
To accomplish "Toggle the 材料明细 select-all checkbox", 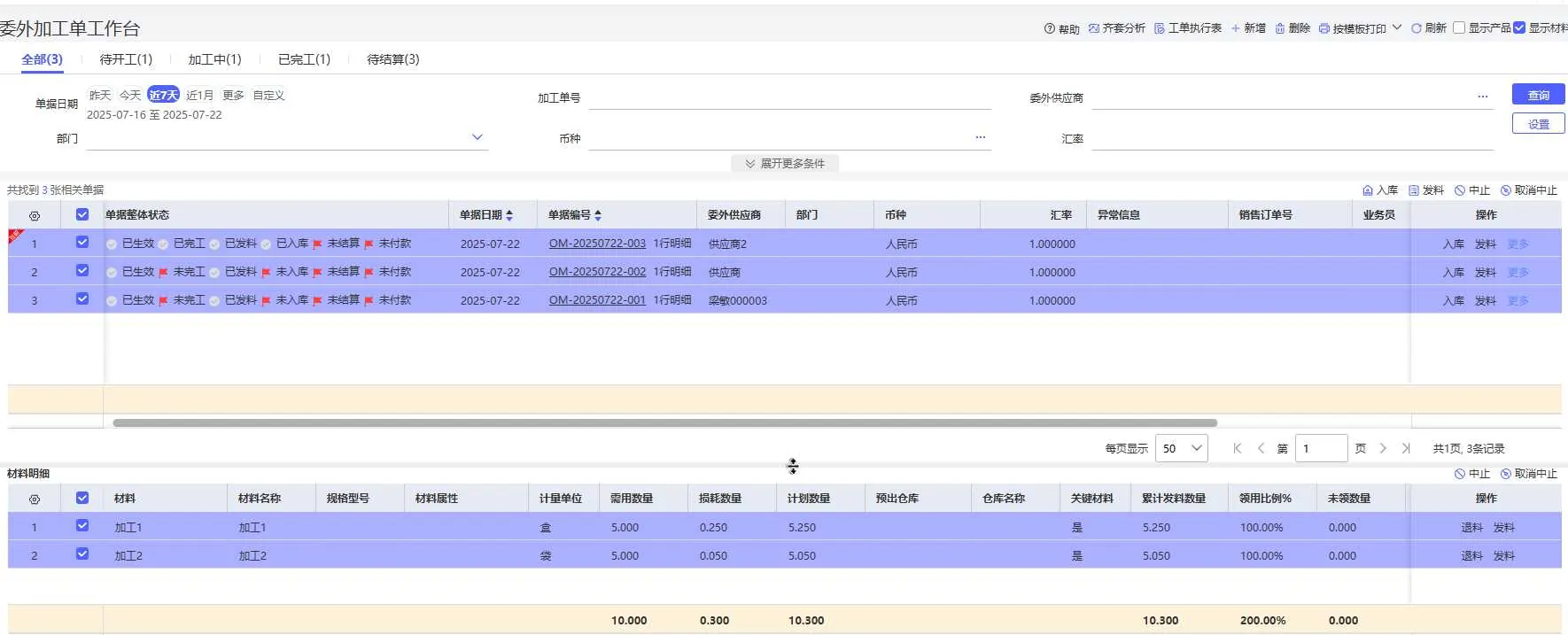I will point(82,498).
